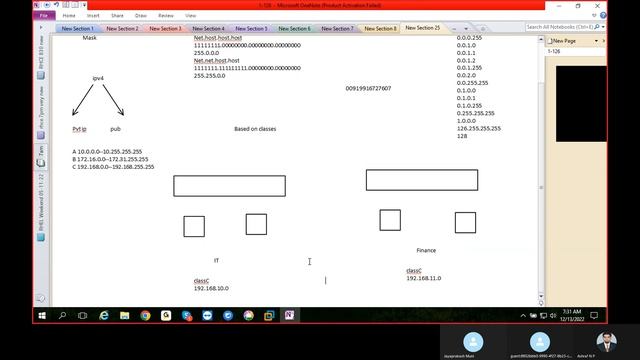
Task: Open the RHEL Weekend notebook in sidebar
Action: (x=41, y=207)
